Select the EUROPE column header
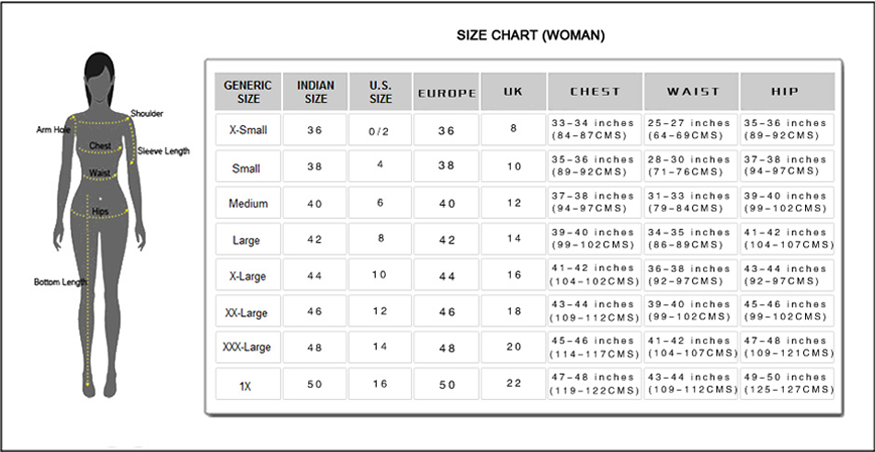This screenshot has width=875, height=452. (446, 93)
